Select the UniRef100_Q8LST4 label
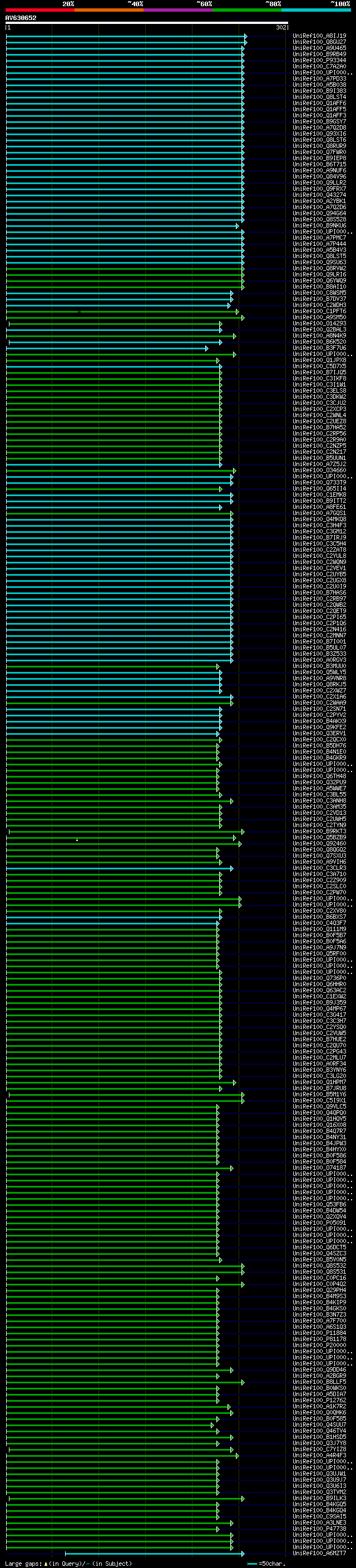 [x=319, y=97]
